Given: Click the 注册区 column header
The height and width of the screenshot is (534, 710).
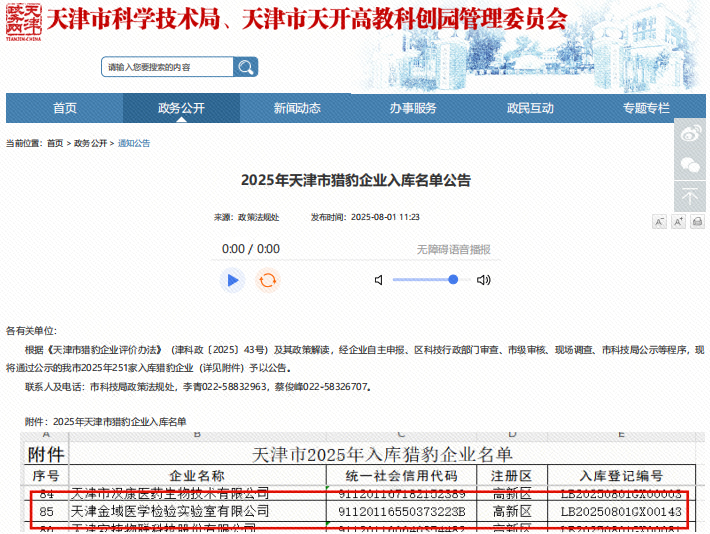Looking at the screenshot, I should [512, 476].
